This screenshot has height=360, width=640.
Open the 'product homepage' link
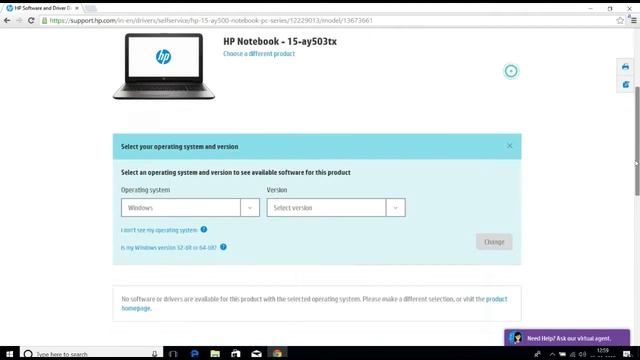(x=496, y=299)
